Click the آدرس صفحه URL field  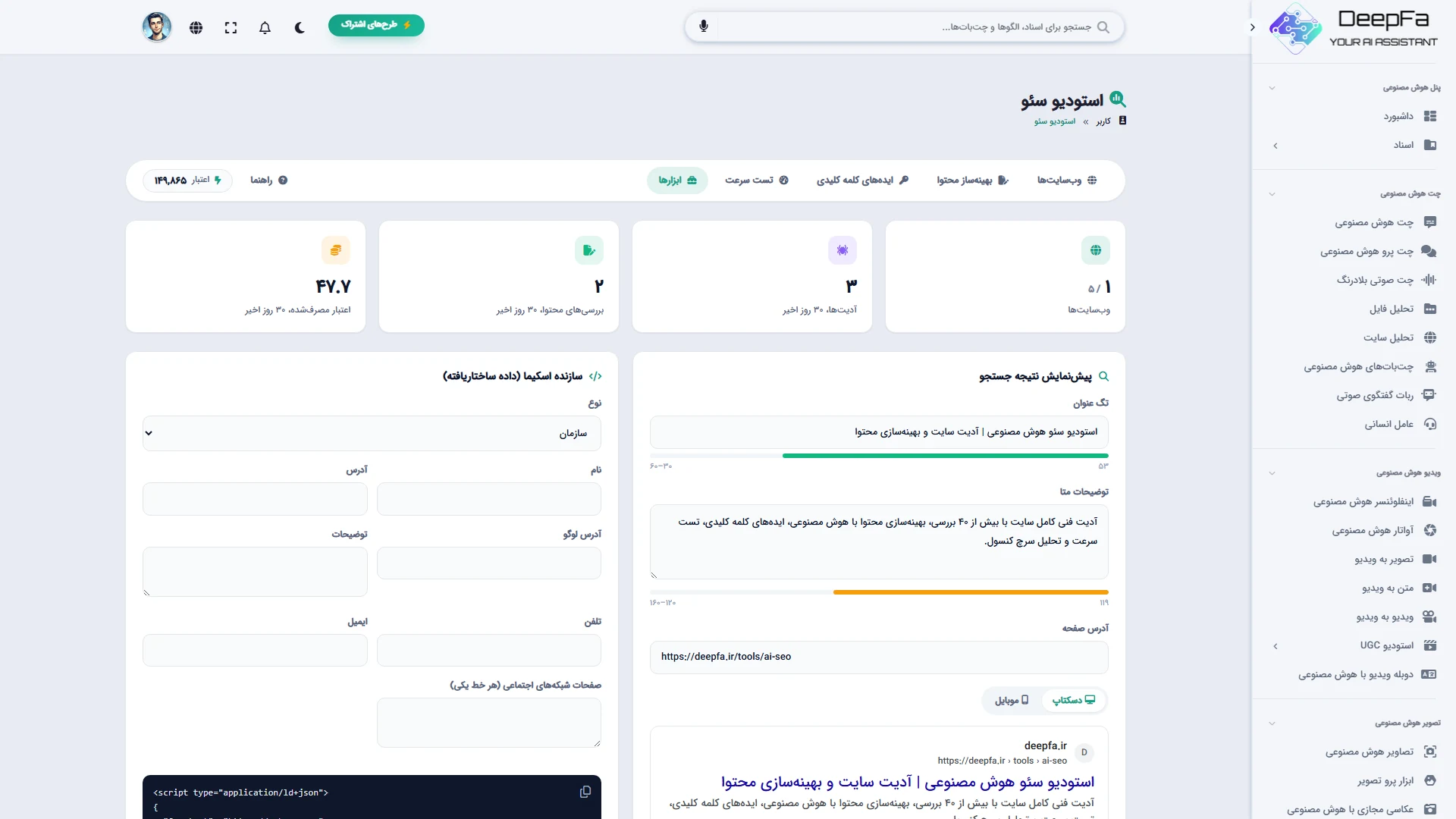click(x=879, y=657)
